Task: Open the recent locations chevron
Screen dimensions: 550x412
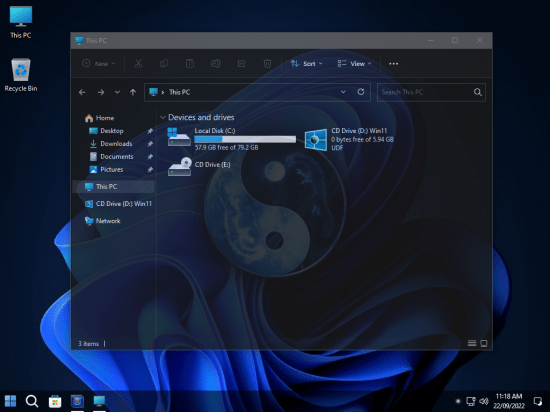Action: click(x=117, y=92)
